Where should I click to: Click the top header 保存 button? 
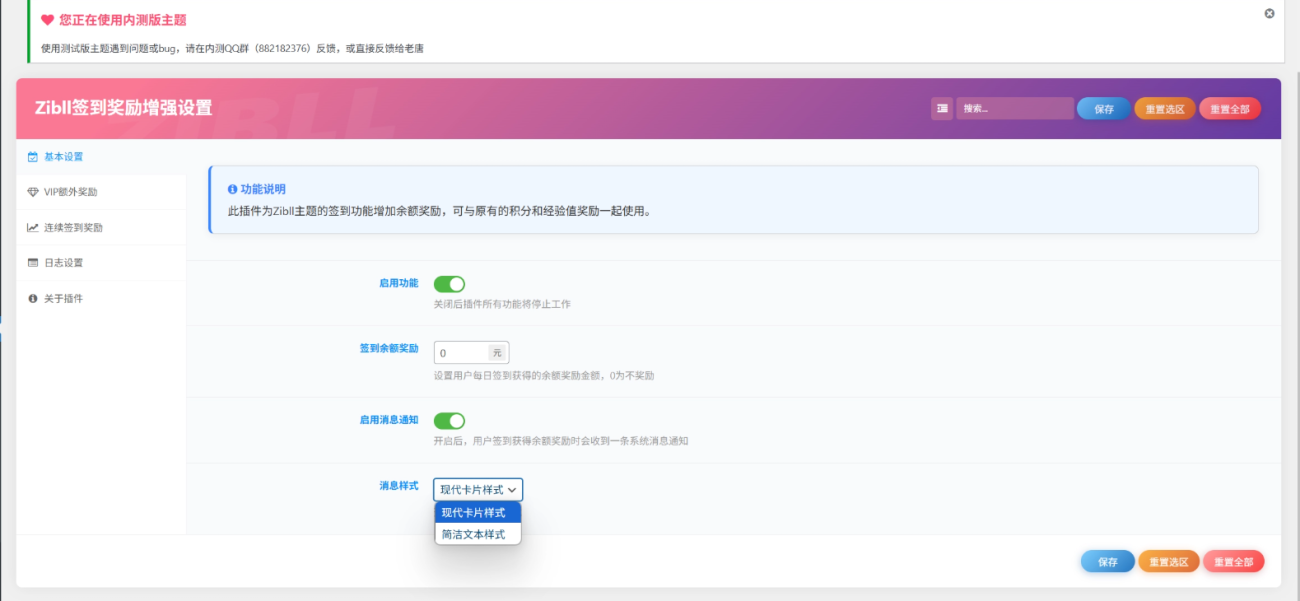click(1104, 109)
